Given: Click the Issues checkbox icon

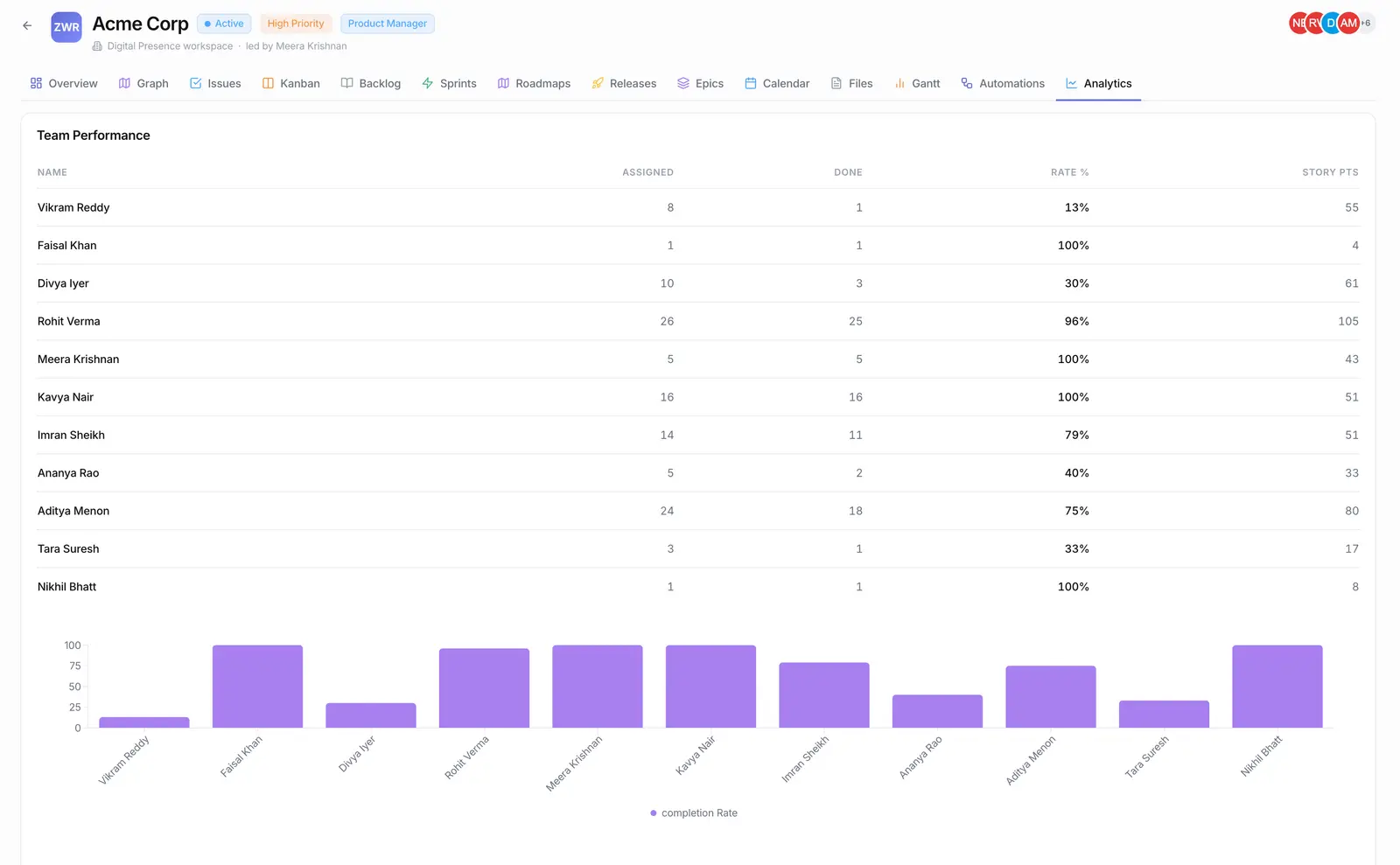Looking at the screenshot, I should pos(195,83).
